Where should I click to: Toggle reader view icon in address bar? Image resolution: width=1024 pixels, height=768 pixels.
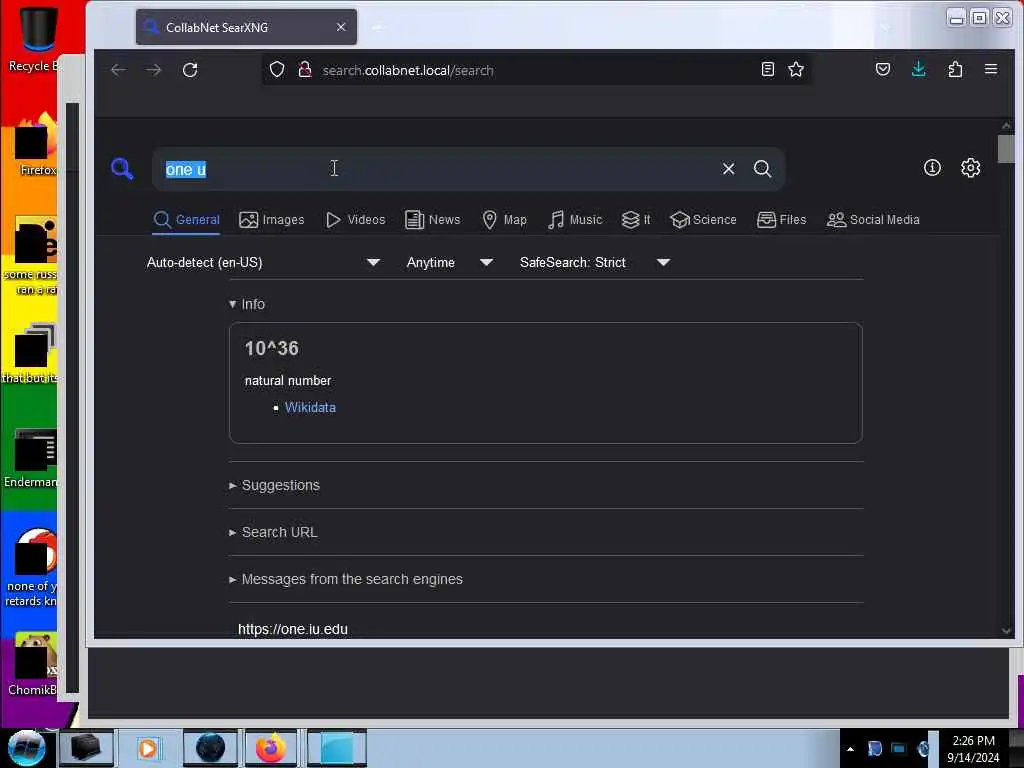click(767, 69)
